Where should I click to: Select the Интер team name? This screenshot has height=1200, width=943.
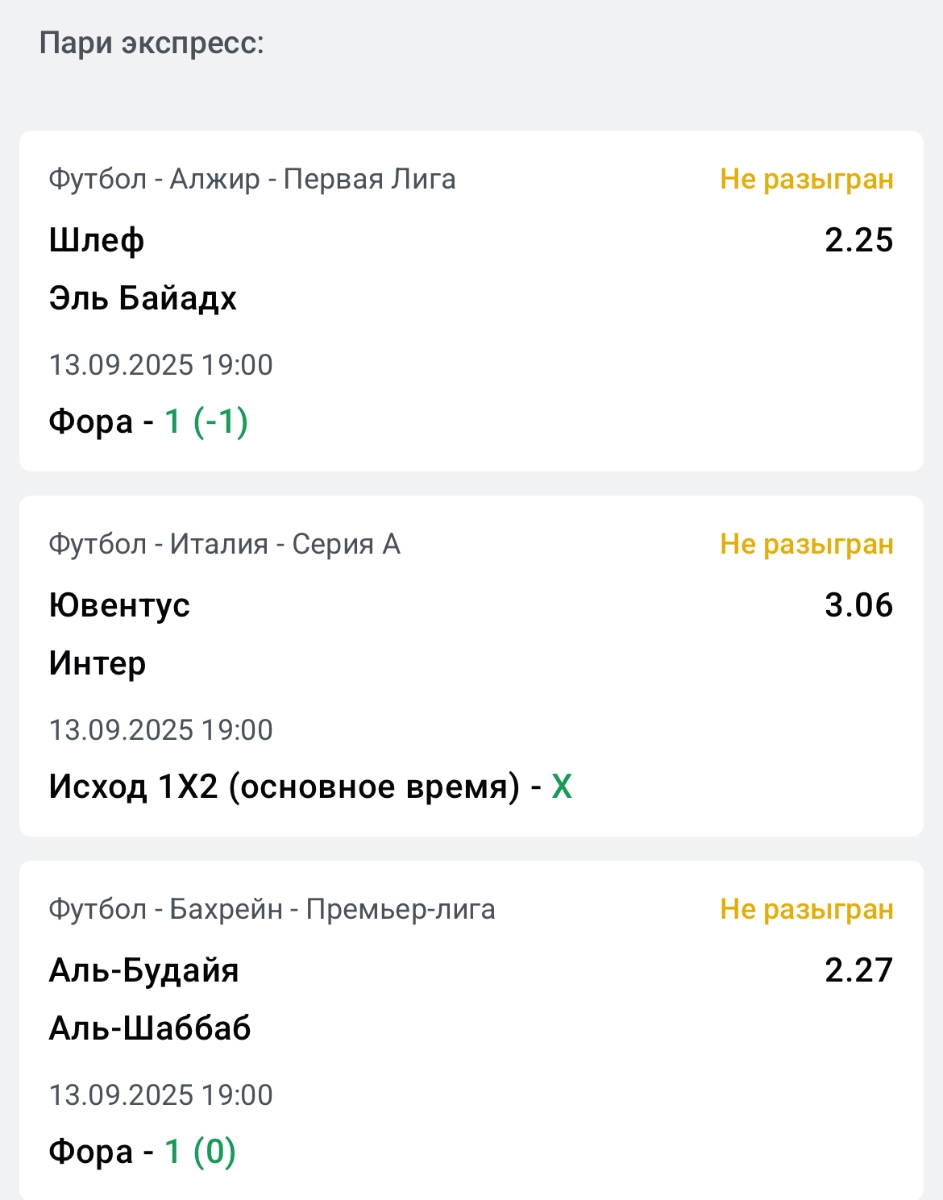coord(97,663)
